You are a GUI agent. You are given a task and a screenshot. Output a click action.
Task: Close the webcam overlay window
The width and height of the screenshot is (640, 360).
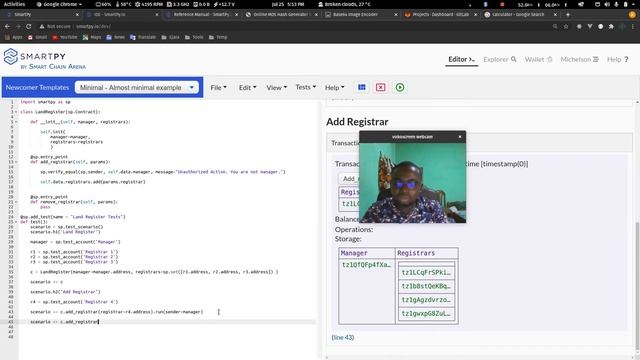[460, 137]
